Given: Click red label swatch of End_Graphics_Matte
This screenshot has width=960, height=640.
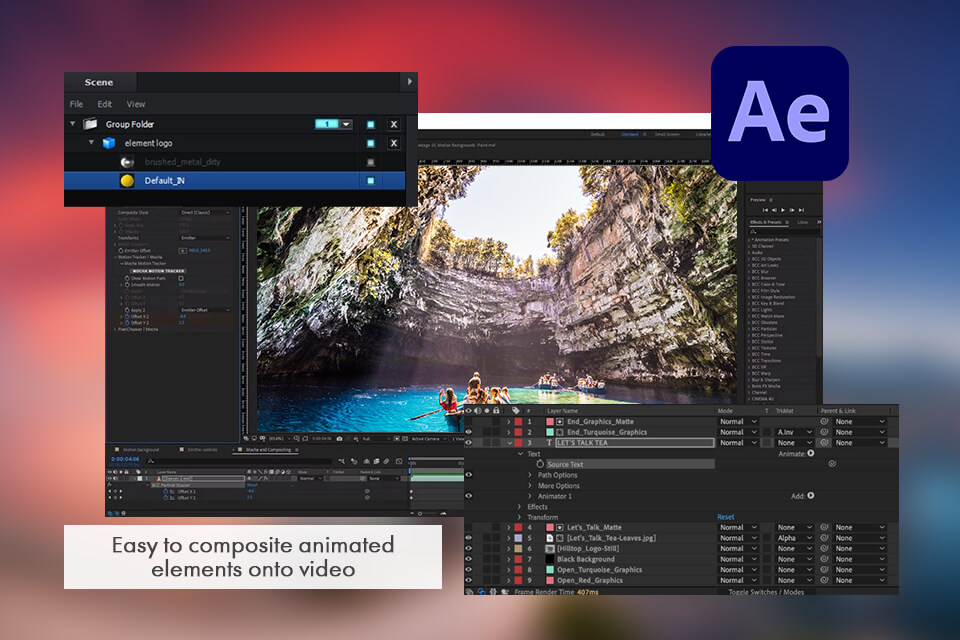Looking at the screenshot, I should coord(518,422).
